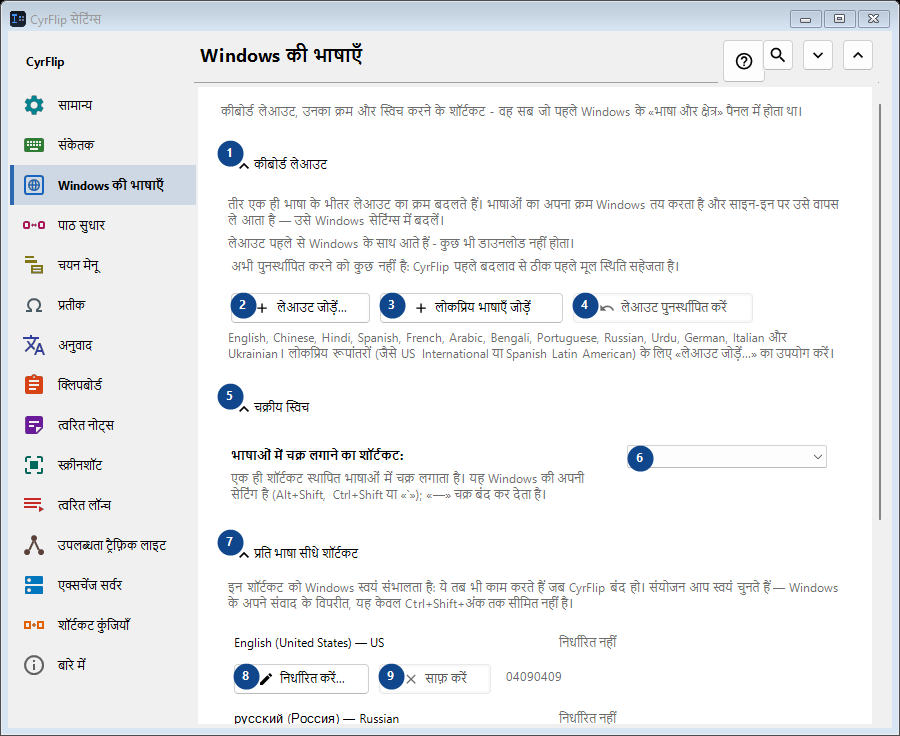Click the layout code 04090409
The width and height of the screenshot is (900, 736).
click(533, 677)
